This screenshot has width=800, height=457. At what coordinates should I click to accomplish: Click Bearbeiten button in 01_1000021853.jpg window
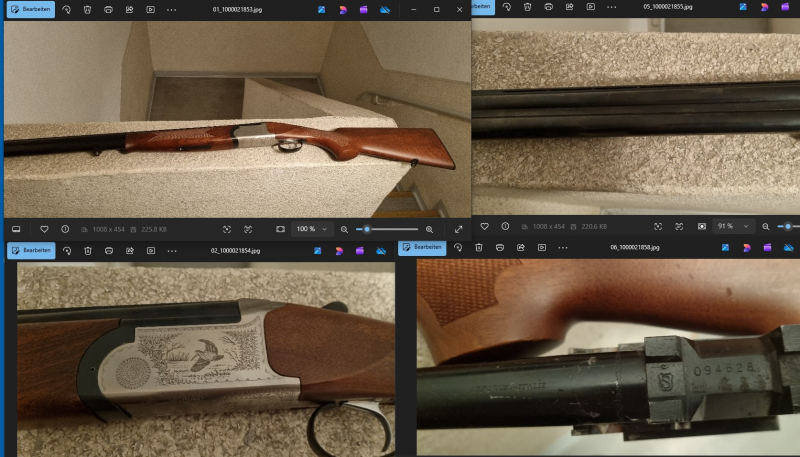click(31, 9)
